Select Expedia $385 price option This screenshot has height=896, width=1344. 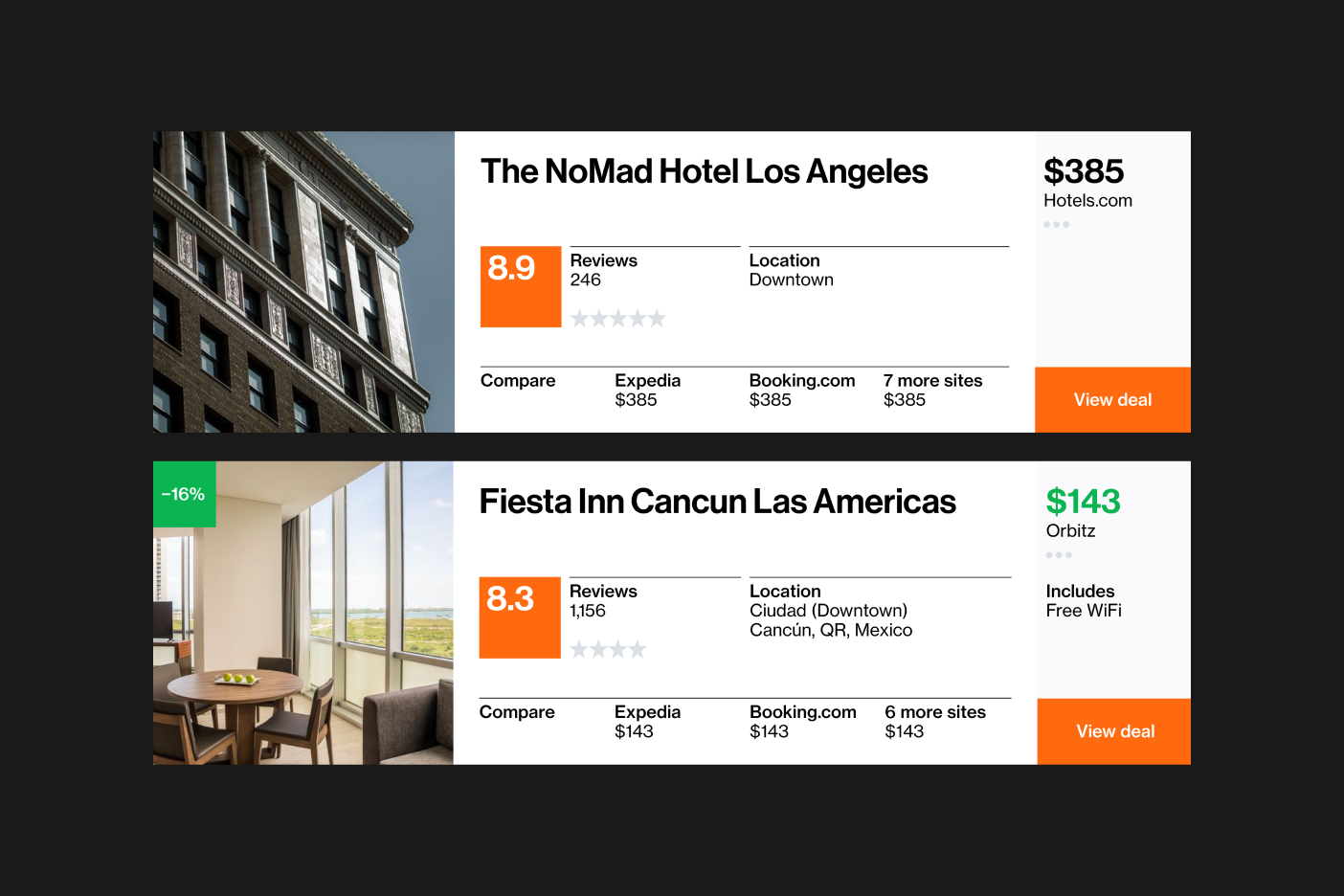point(647,390)
